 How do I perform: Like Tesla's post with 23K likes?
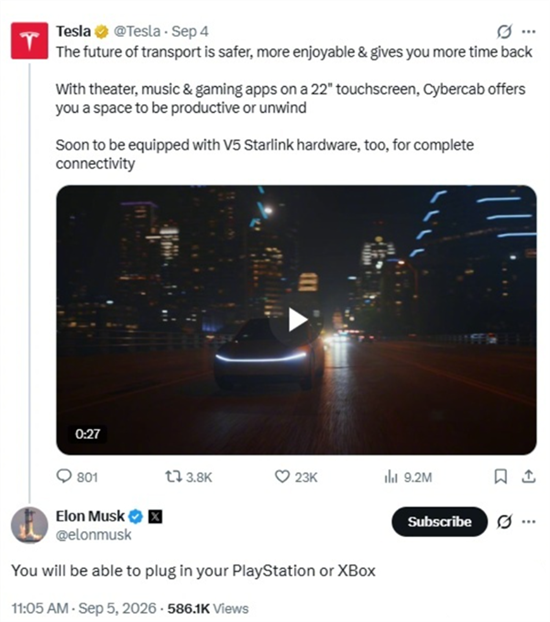pos(296,477)
